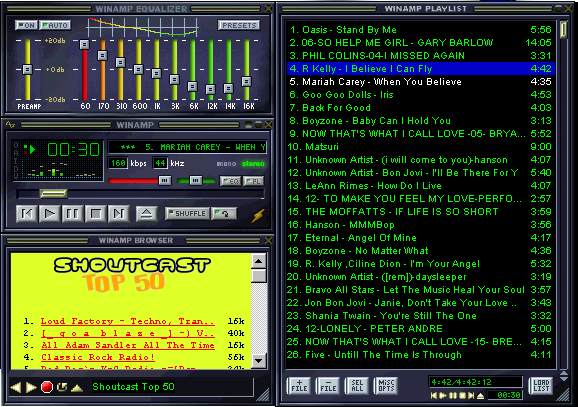Select Matsuri playlist entry
578x407 pixels.
point(420,146)
